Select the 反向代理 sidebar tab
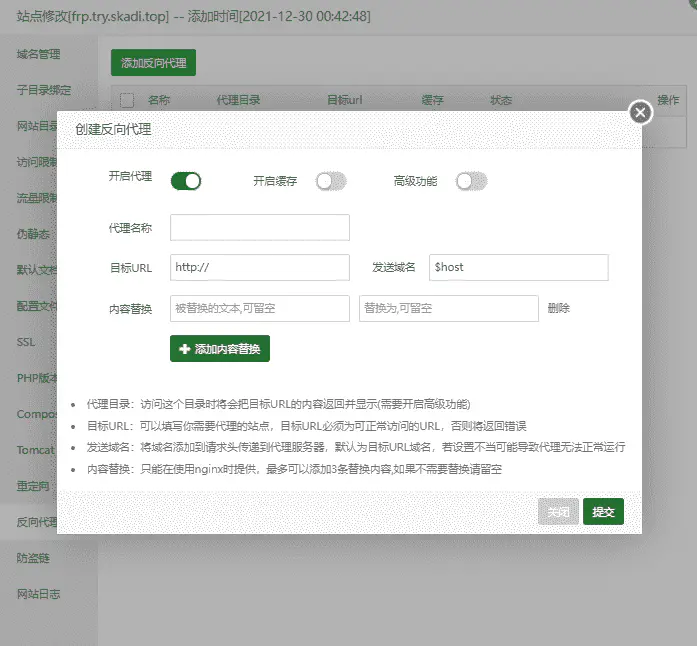 36,522
